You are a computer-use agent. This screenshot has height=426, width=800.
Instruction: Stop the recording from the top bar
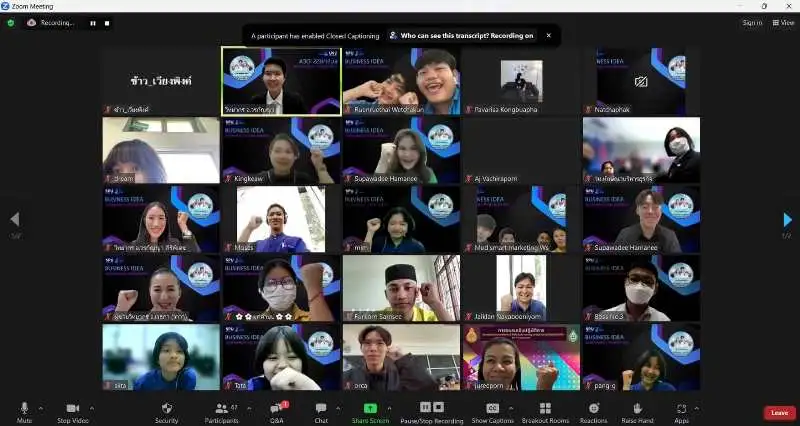click(x=107, y=23)
